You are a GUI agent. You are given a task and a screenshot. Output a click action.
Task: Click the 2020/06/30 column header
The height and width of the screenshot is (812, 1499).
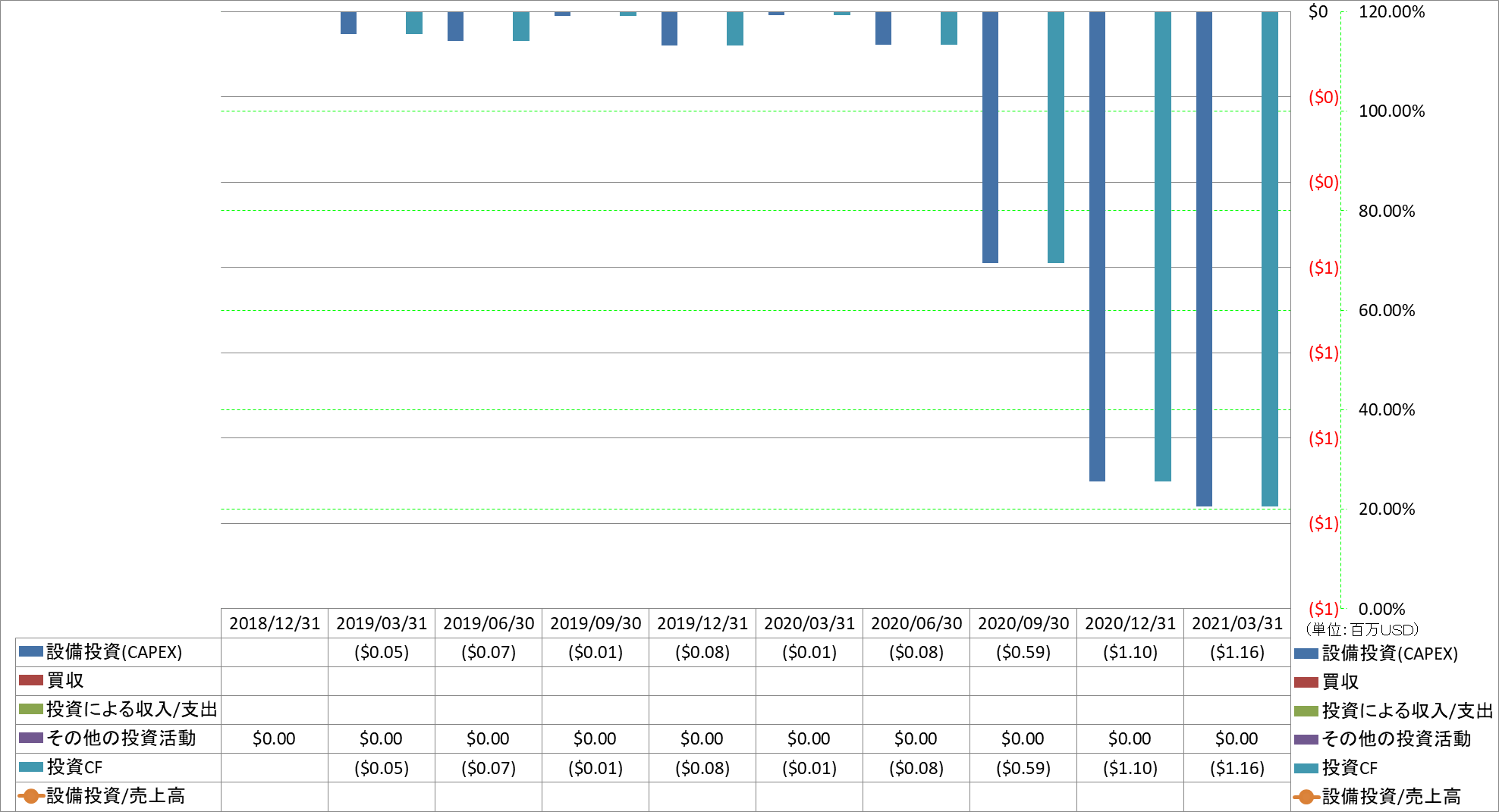pyautogui.click(x=916, y=623)
